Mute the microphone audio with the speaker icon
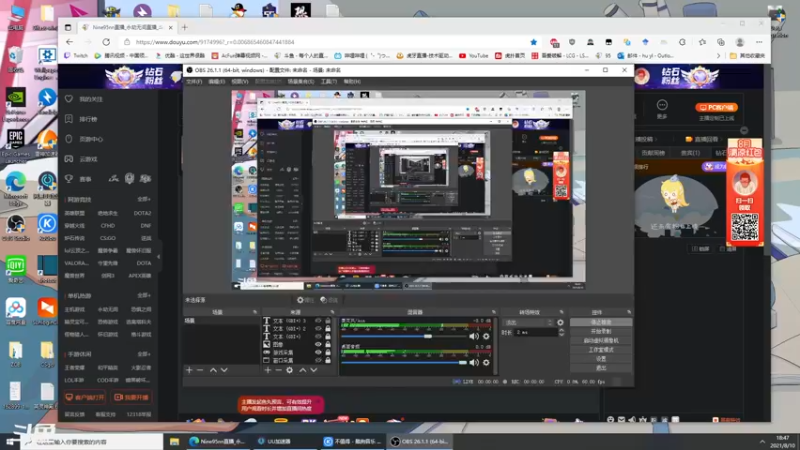800x450 pixels. click(474, 336)
